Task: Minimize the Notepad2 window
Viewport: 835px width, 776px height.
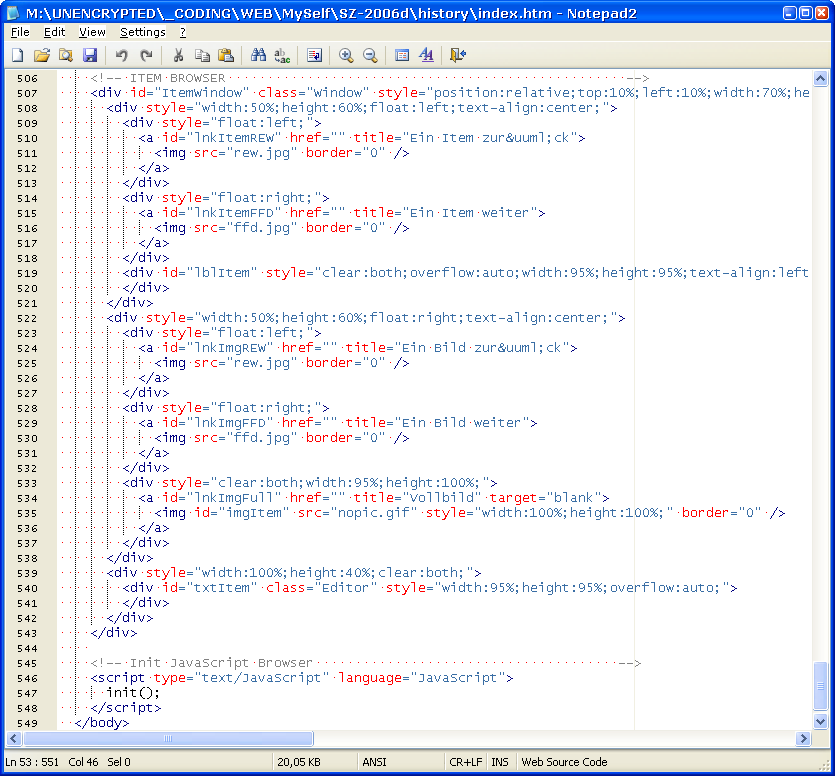Action: (790, 13)
